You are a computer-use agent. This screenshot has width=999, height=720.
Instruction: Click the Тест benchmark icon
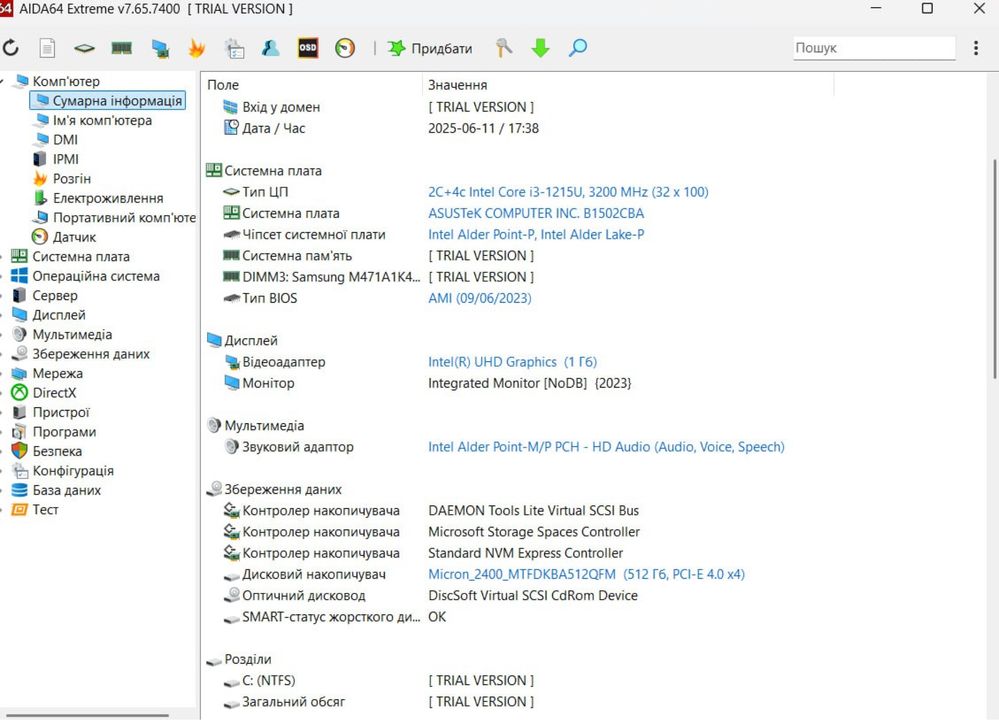coord(20,510)
